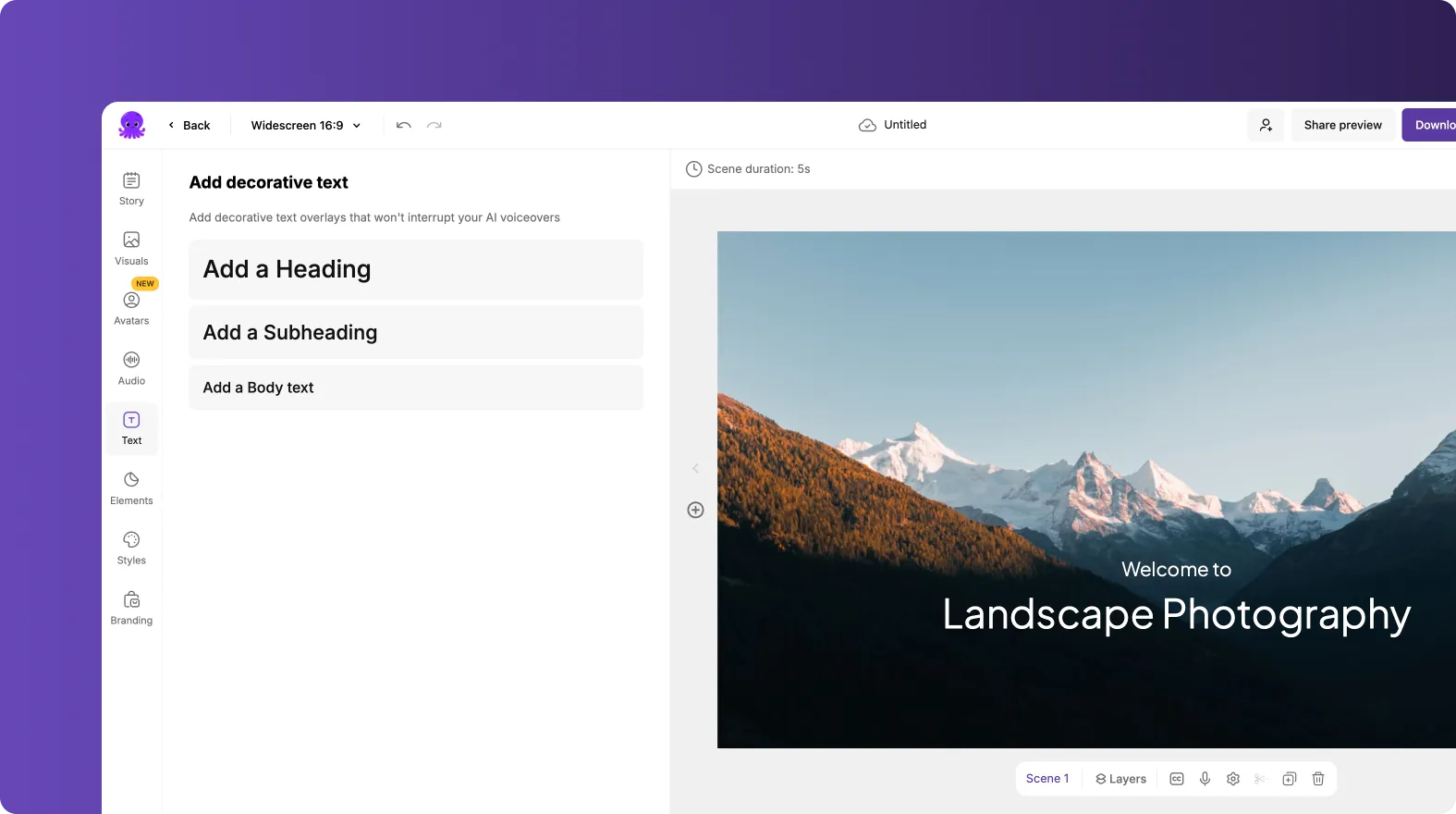1456x814 pixels.
Task: Open the Visuals panel
Action: tap(131, 248)
